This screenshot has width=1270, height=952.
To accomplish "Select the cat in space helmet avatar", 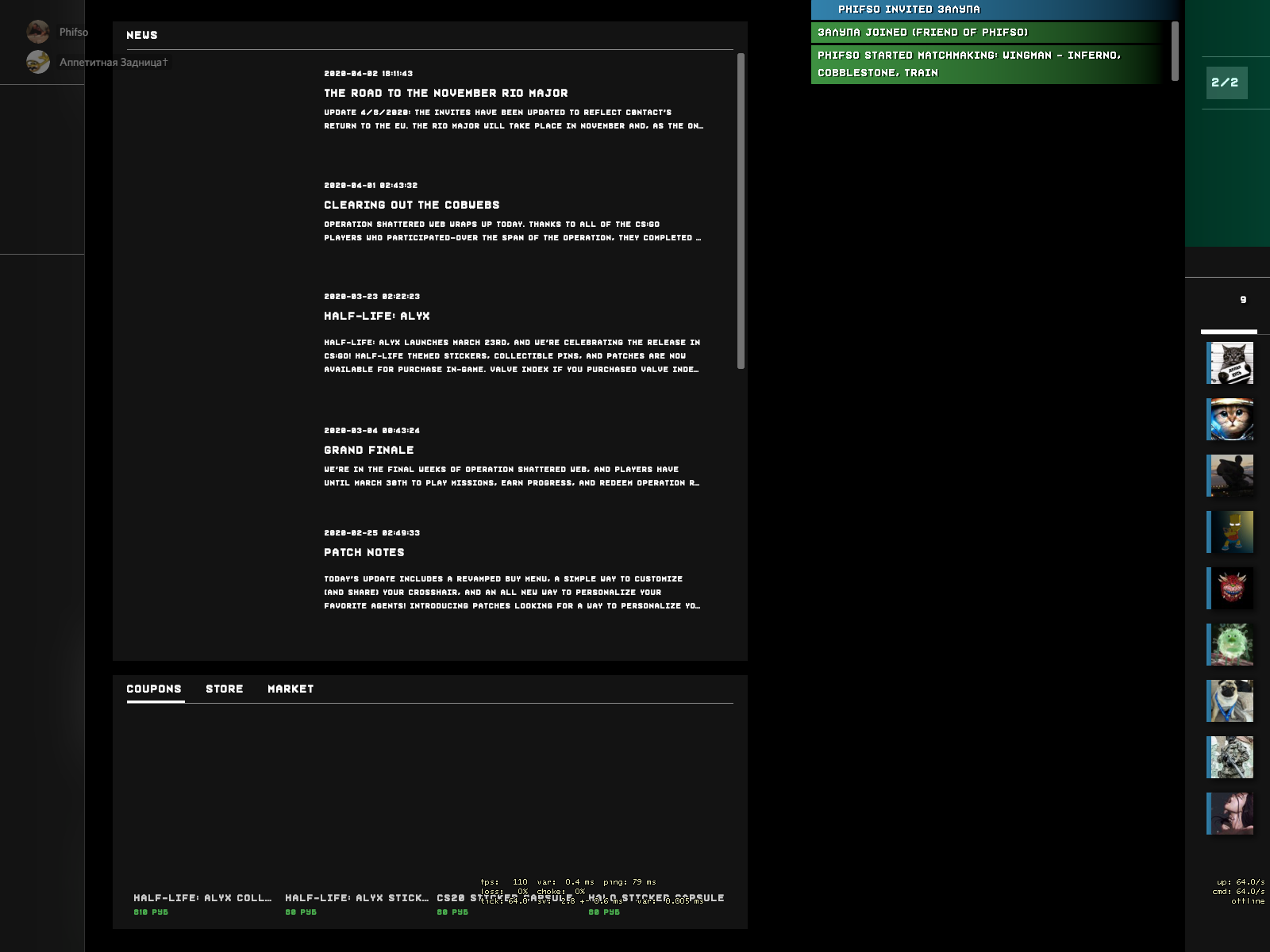I will pyautogui.click(x=1231, y=419).
